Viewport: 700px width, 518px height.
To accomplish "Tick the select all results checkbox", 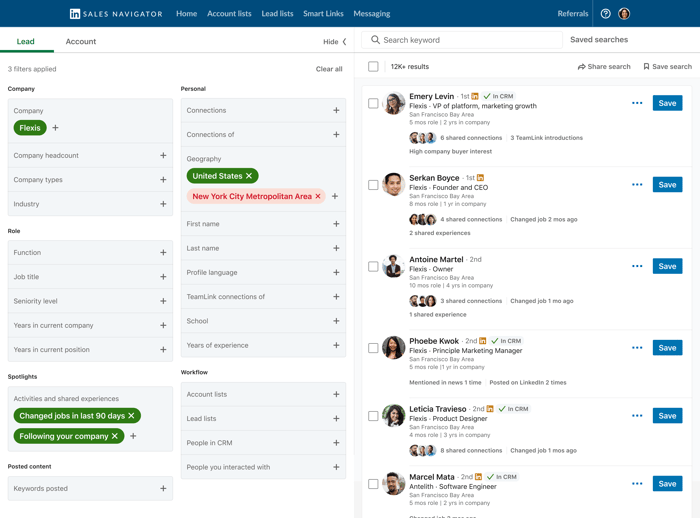I will point(373,67).
